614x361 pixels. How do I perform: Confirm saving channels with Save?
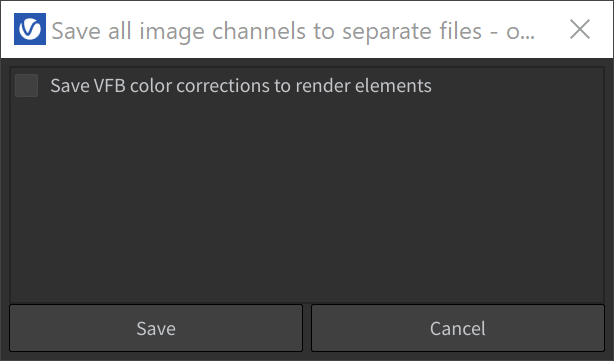tap(156, 328)
